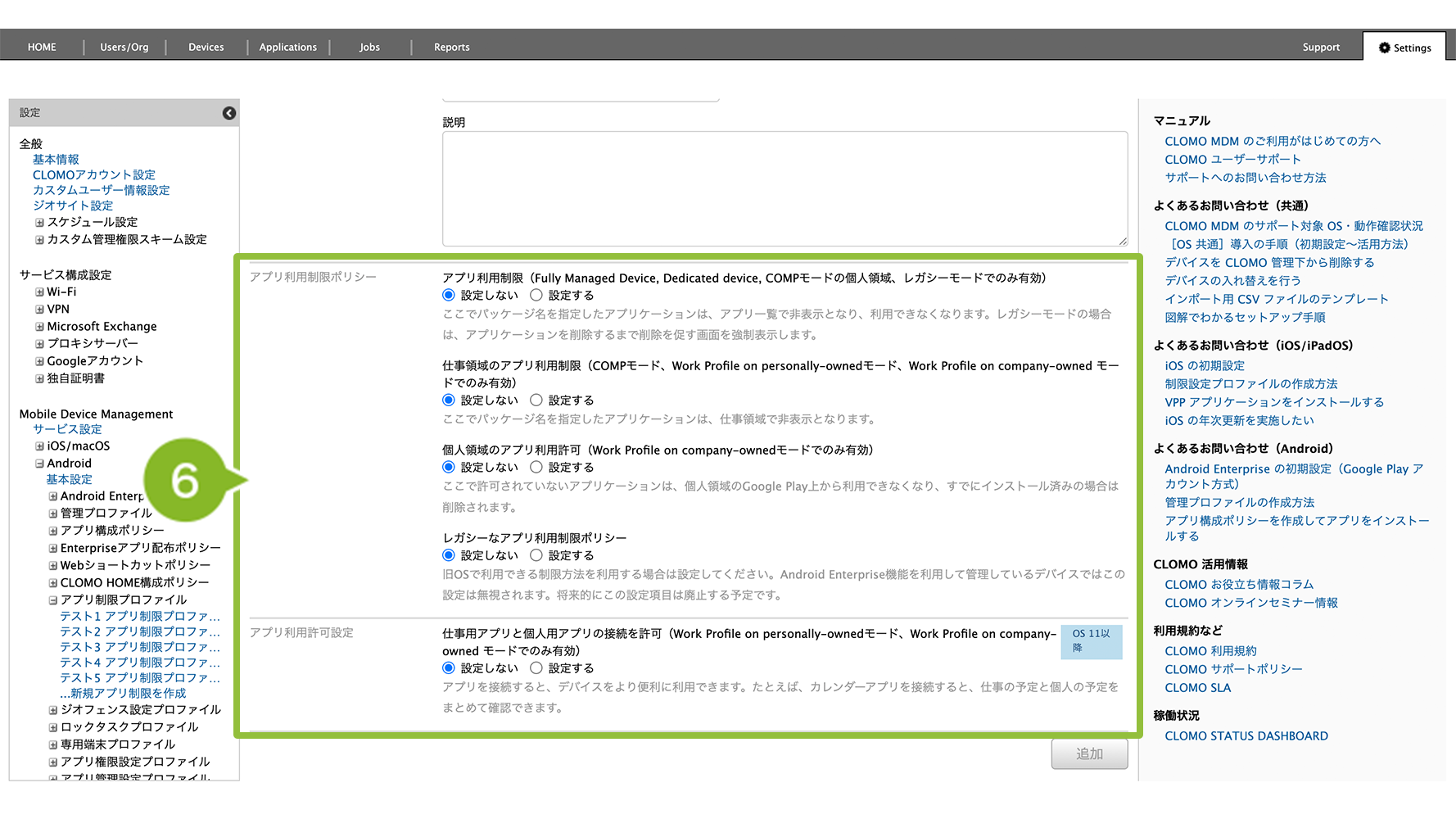Image resolution: width=1456 pixels, height=819 pixels.
Task: Click plus icon beside ロックタスクプロファイル
Action: [x=53, y=727]
